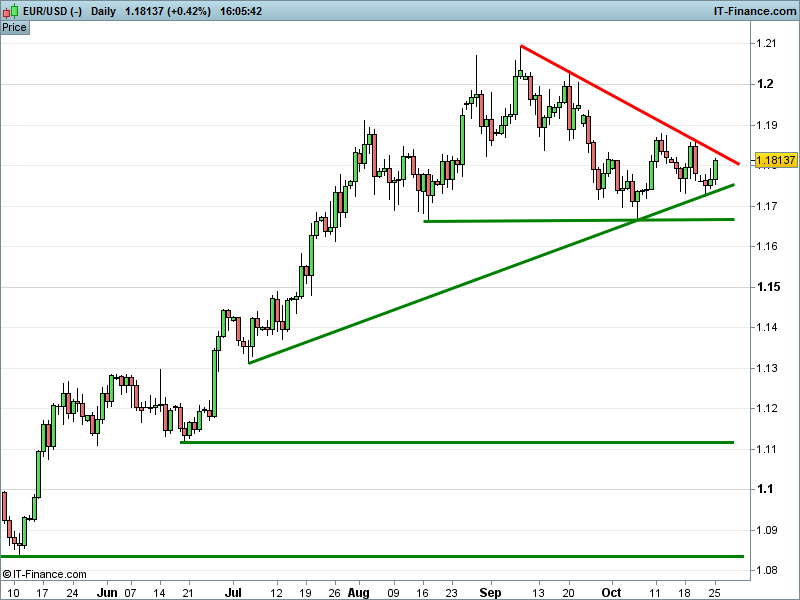The width and height of the screenshot is (800, 600).
Task: Click the 10 date label at axis start
Action: [14, 593]
